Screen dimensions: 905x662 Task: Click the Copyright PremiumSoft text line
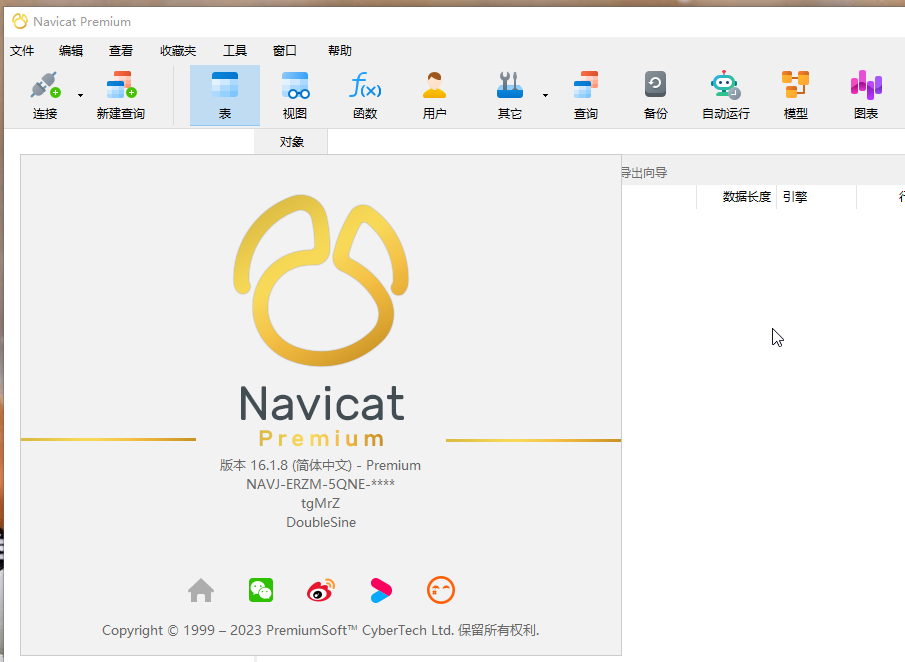click(x=320, y=630)
